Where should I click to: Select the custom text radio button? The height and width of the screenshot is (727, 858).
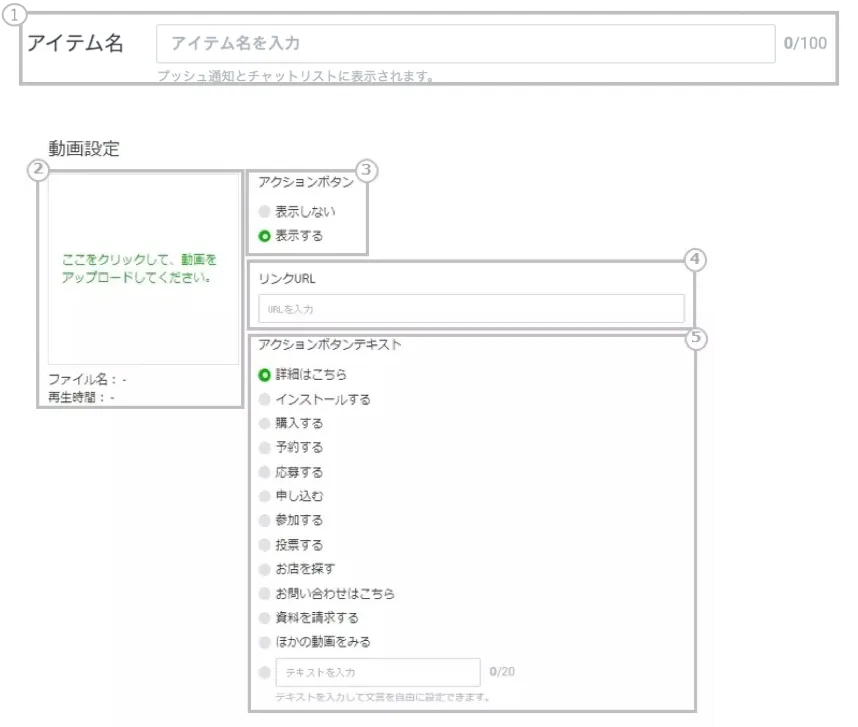(265, 672)
